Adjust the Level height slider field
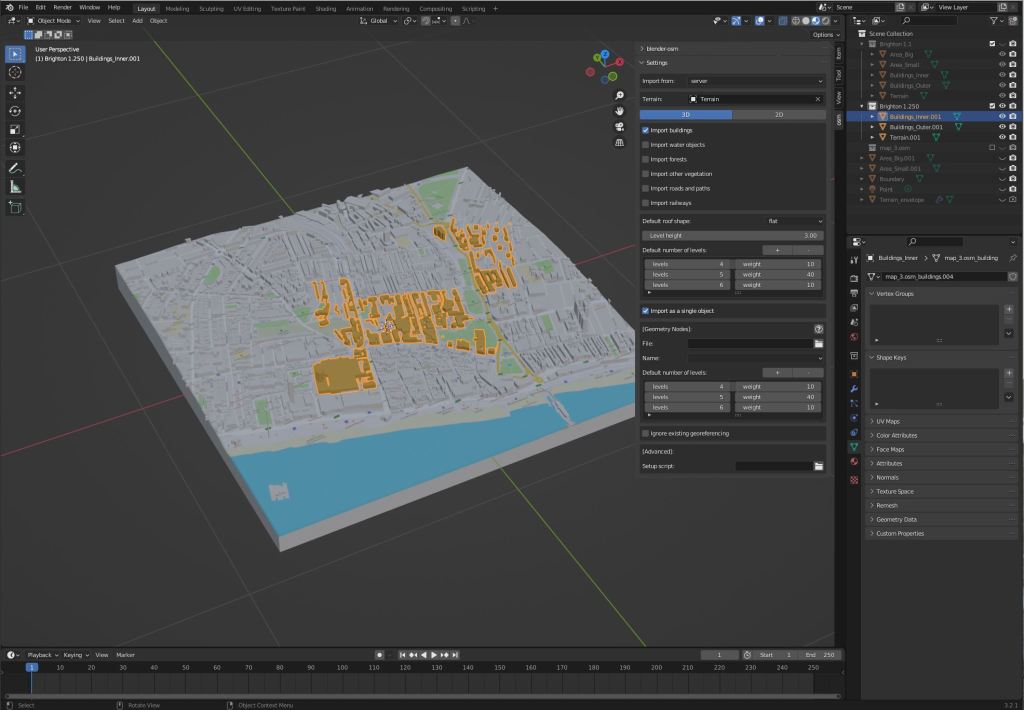Image resolution: width=1024 pixels, height=710 pixels. point(732,235)
